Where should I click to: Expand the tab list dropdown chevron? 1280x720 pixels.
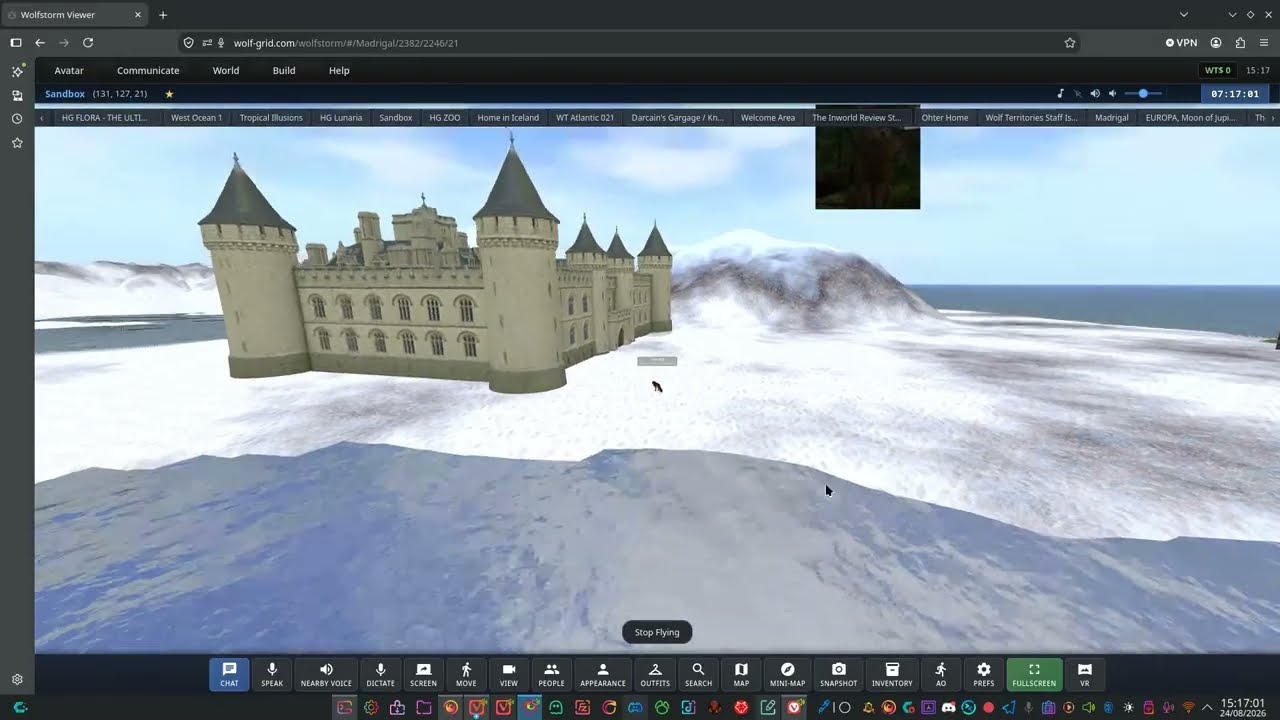point(1184,15)
